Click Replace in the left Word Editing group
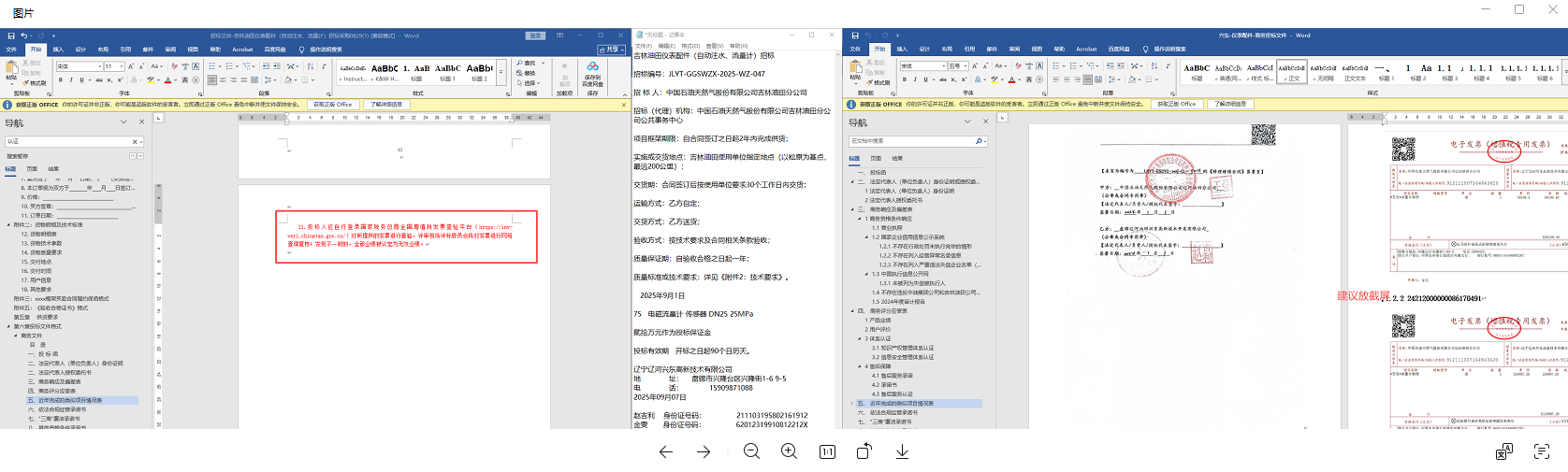Screen dimensions: 1568x472 click(525, 73)
